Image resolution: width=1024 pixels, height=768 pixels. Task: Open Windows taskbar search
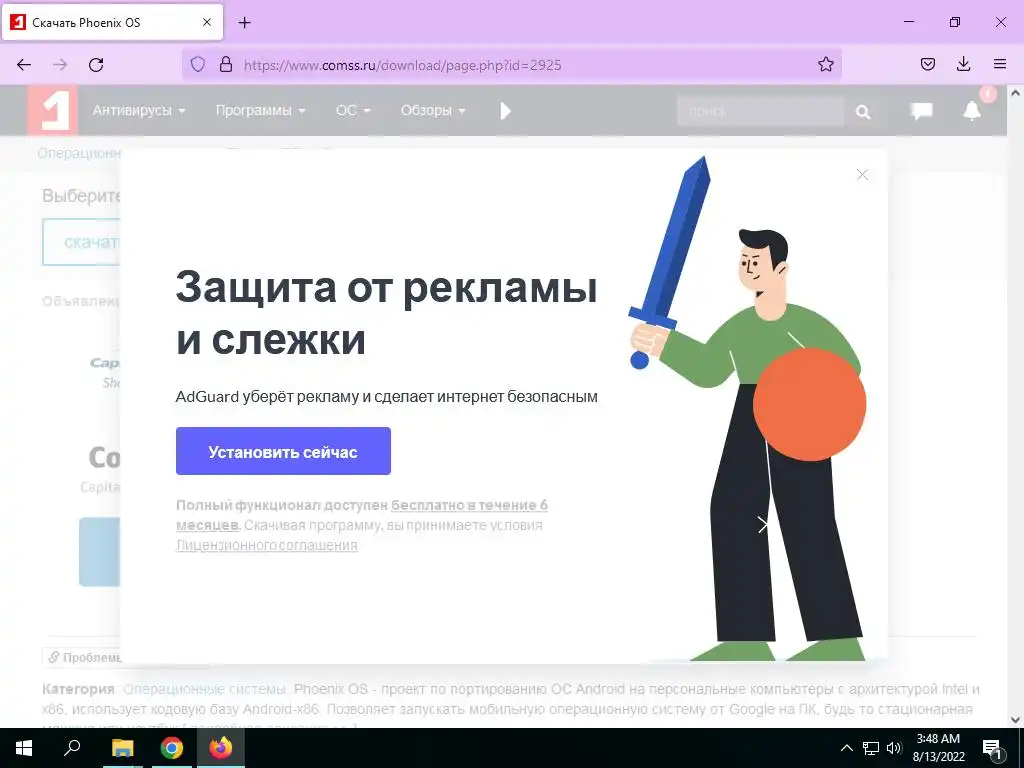[72, 748]
